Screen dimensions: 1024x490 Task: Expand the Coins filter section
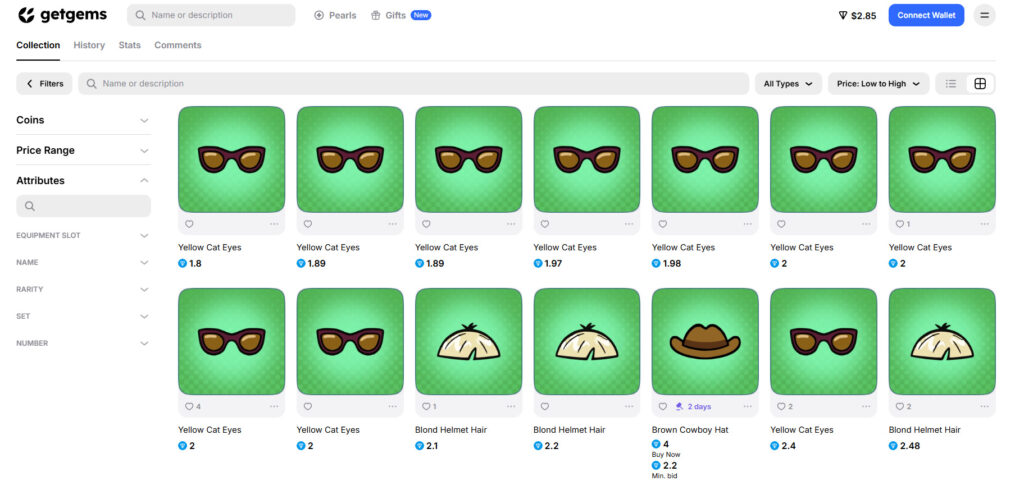pos(84,120)
